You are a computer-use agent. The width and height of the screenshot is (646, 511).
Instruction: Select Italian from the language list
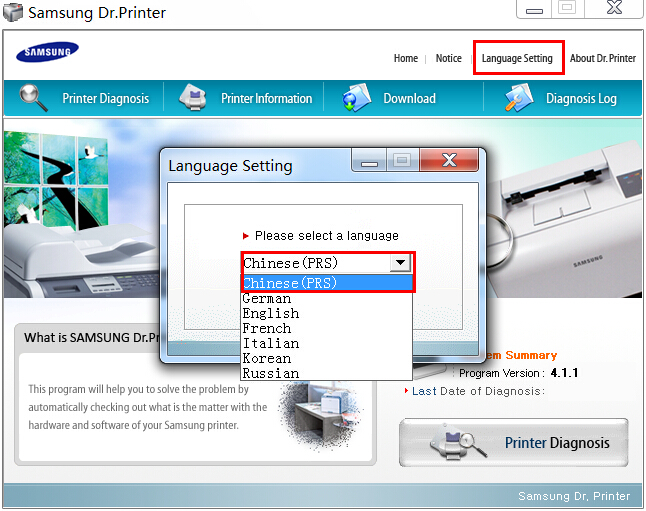point(327,343)
